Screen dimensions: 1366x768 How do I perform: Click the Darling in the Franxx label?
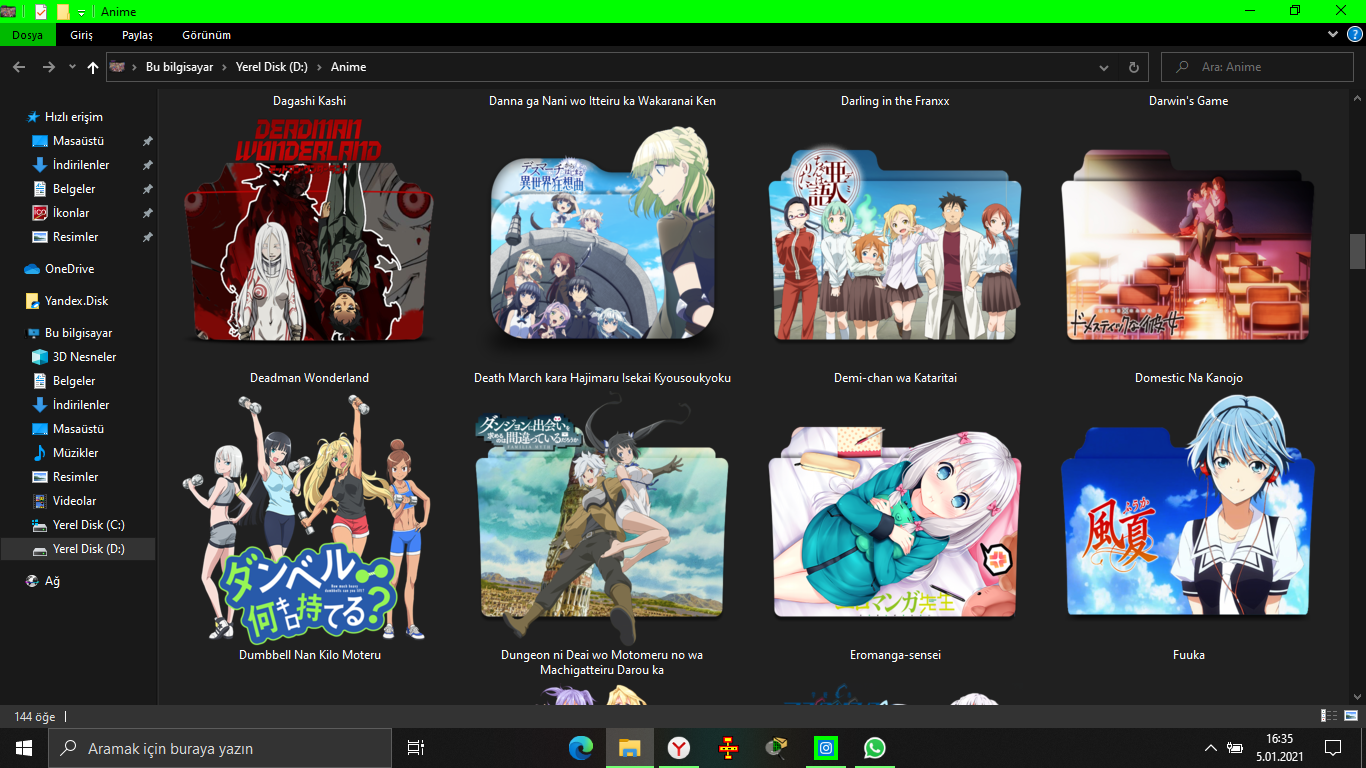coord(895,101)
